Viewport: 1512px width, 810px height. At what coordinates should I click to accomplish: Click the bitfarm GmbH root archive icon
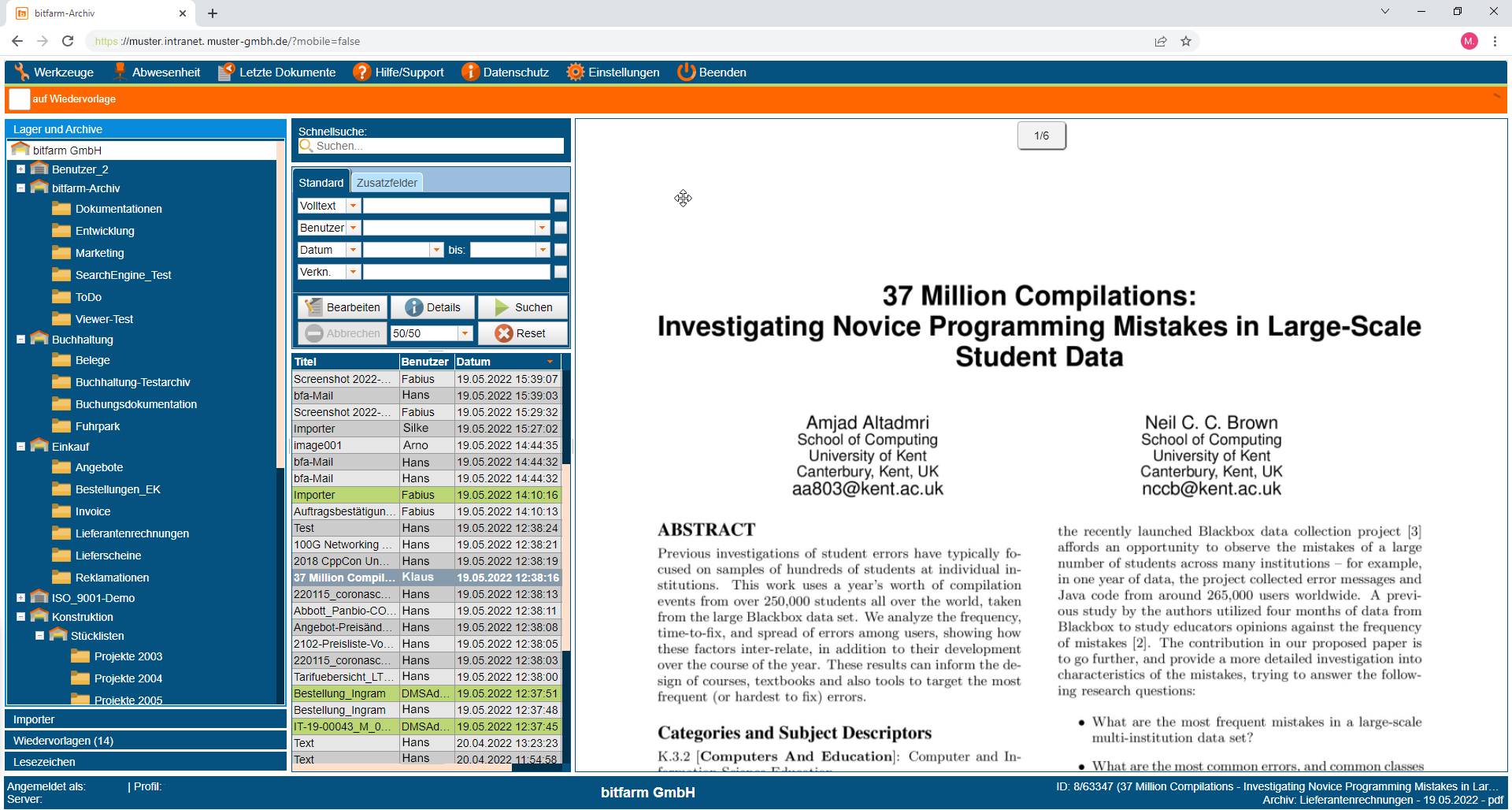[20, 149]
